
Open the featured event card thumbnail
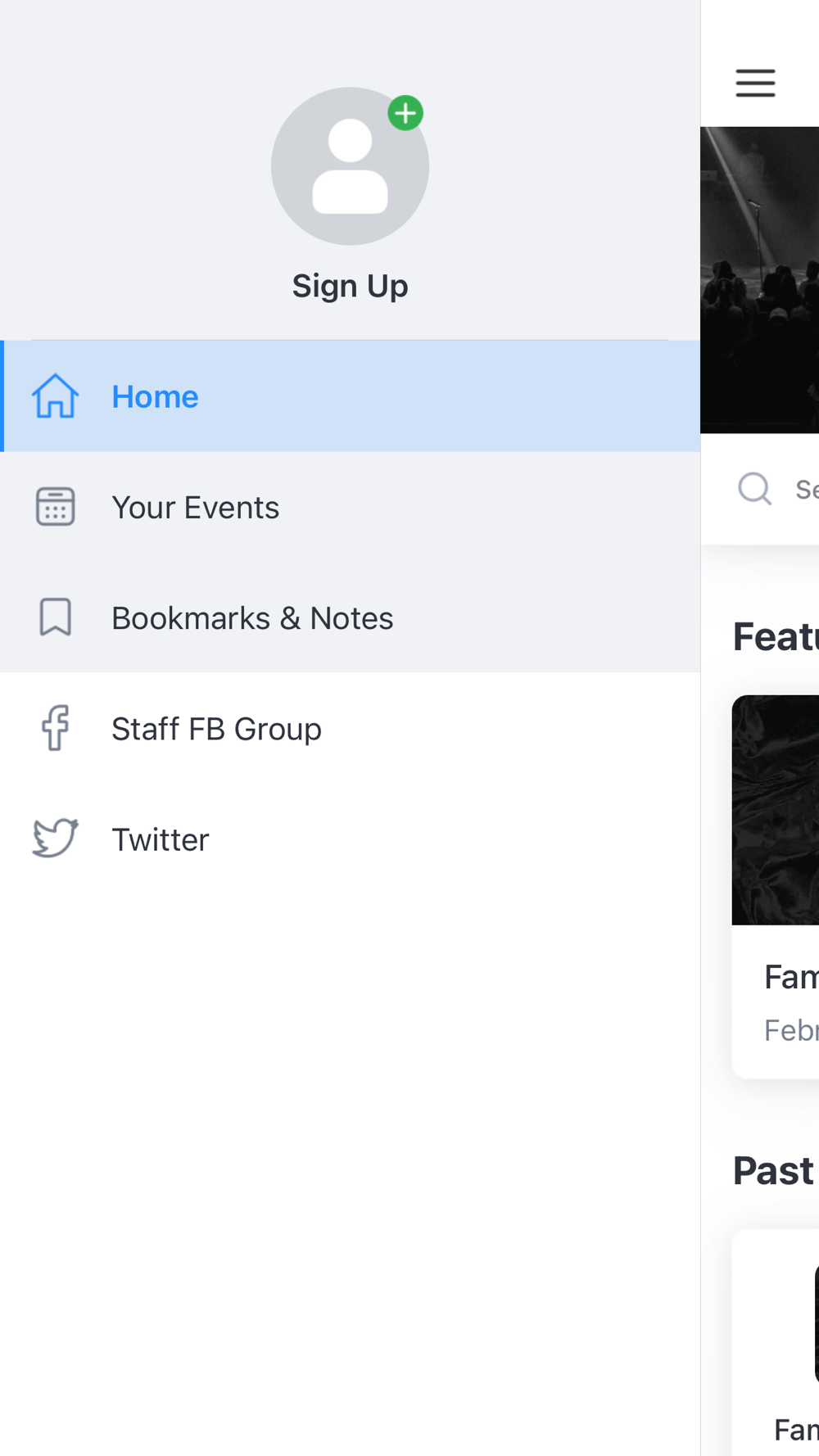click(x=776, y=810)
